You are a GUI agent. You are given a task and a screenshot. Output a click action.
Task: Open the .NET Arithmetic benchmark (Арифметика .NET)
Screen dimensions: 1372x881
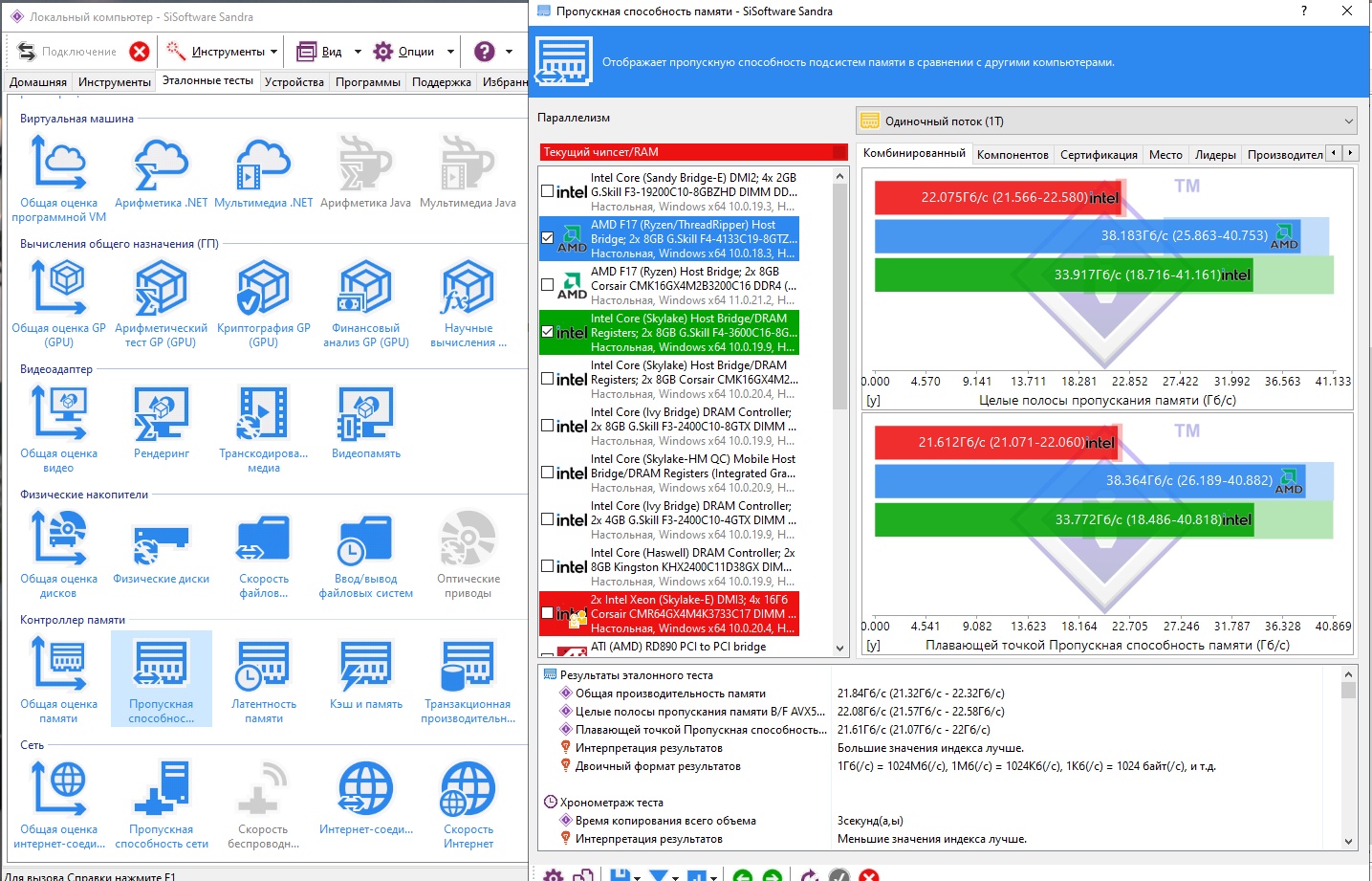(161, 171)
